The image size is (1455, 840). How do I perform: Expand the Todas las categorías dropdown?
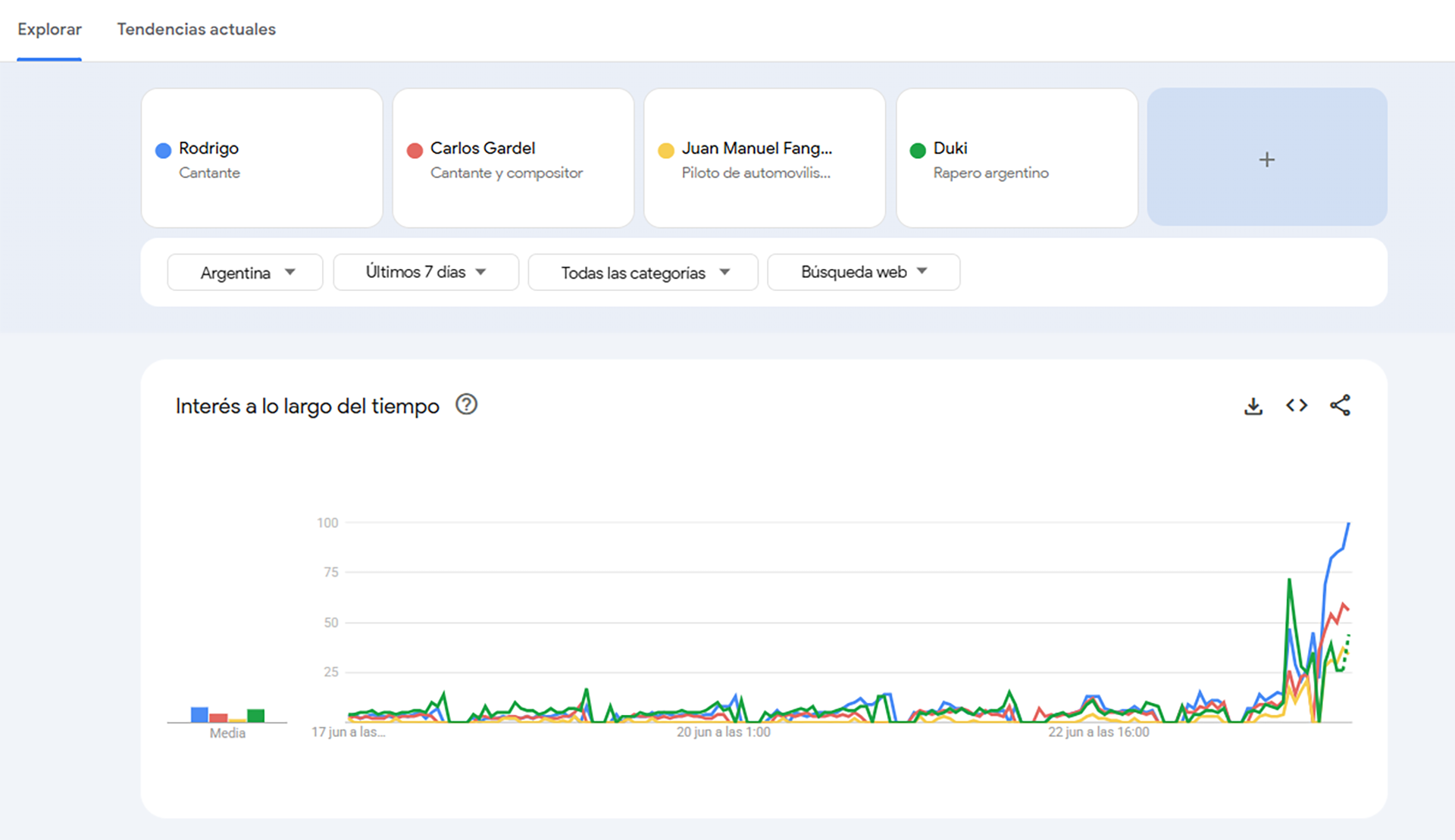tap(643, 272)
